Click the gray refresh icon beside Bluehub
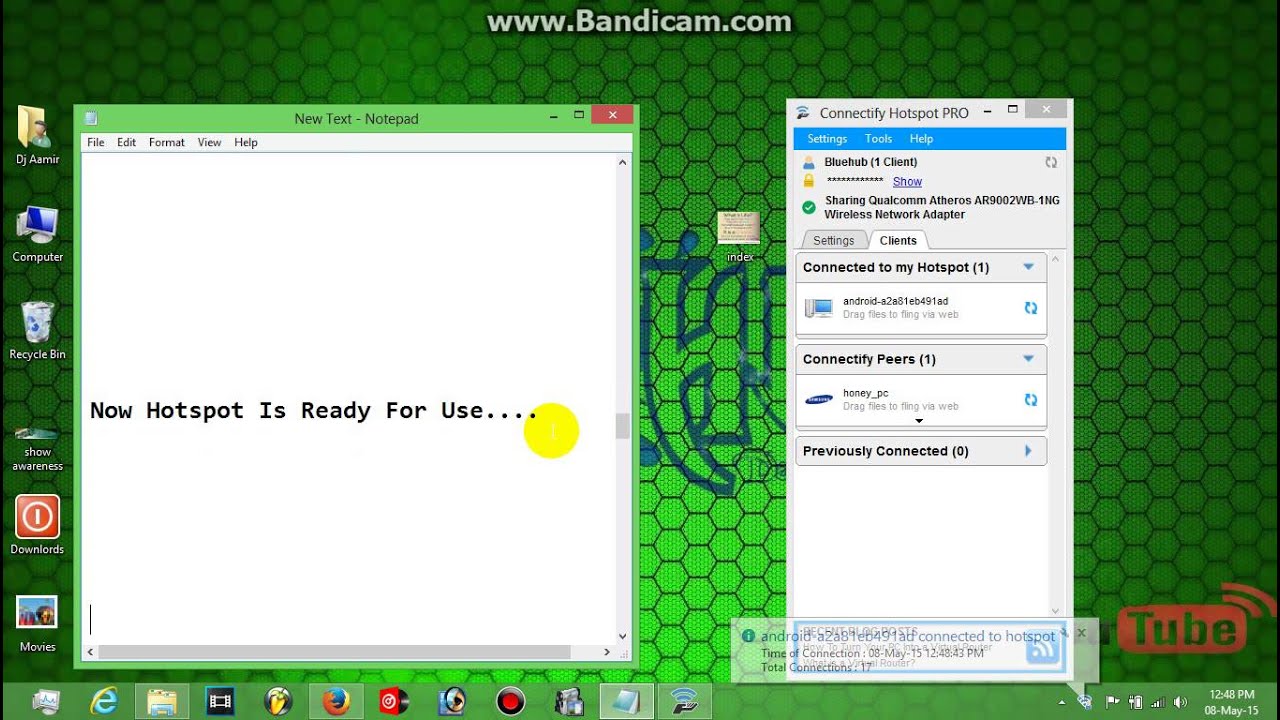Image resolution: width=1280 pixels, height=720 pixels. coord(1051,162)
